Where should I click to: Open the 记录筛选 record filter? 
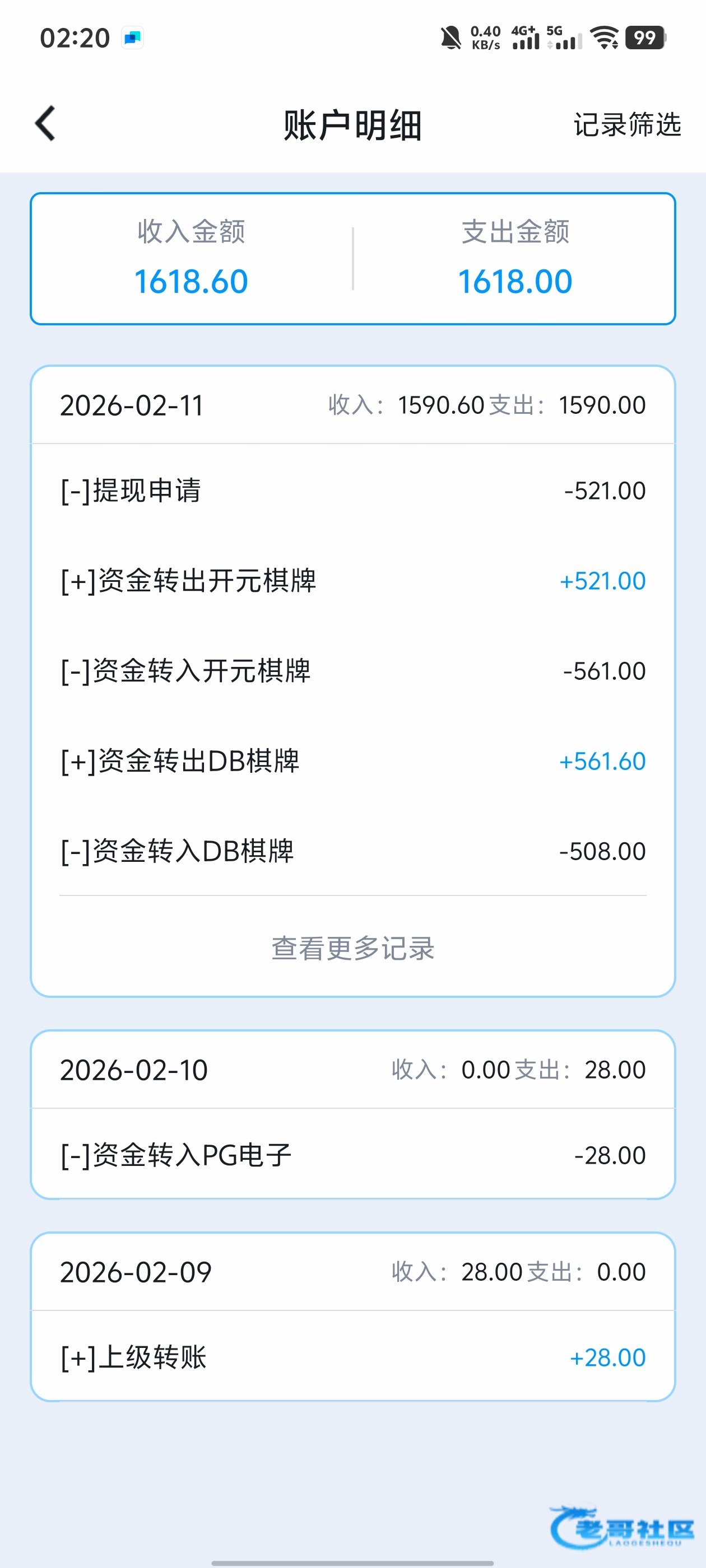627,125
